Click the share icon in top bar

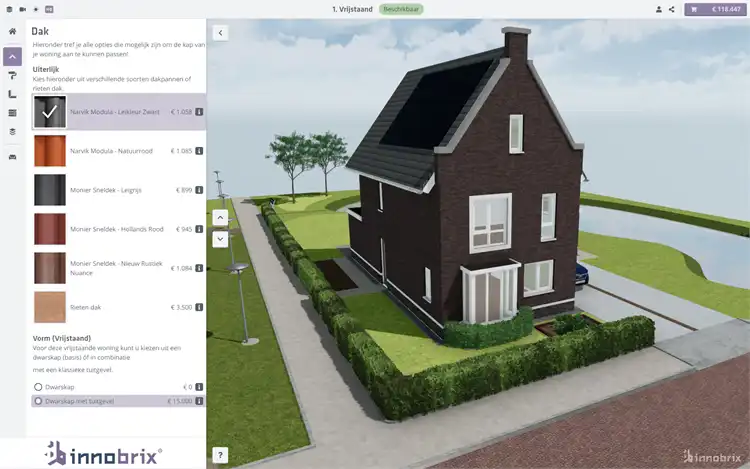point(672,9)
